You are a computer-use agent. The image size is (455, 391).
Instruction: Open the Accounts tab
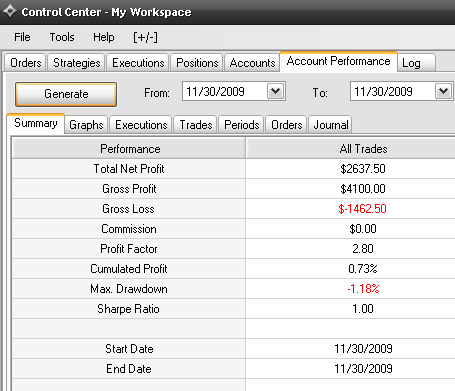pos(252,63)
